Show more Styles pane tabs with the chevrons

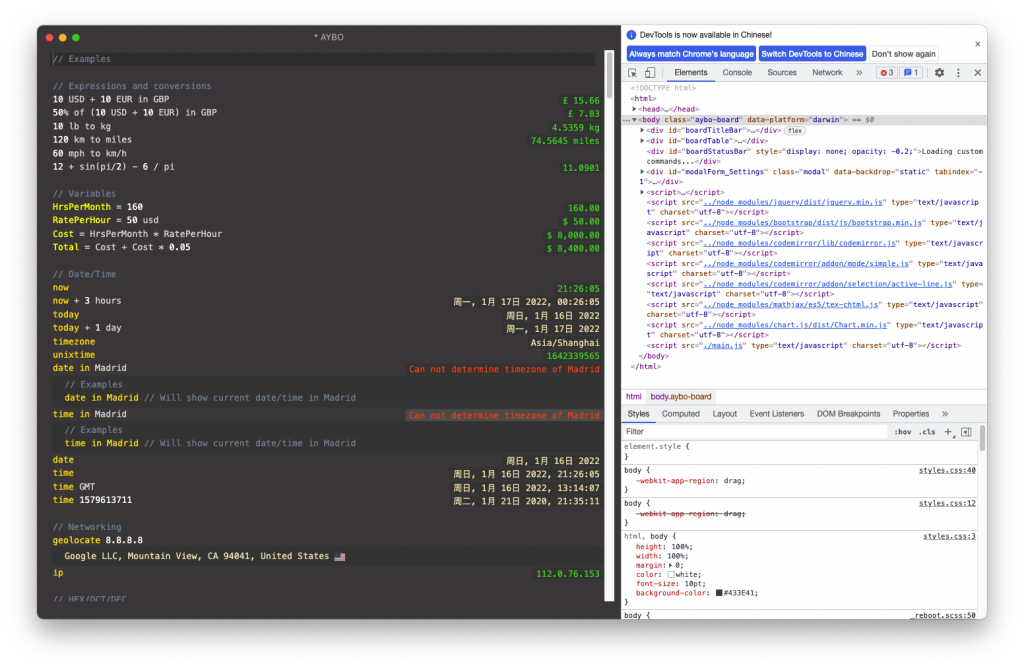click(944, 414)
